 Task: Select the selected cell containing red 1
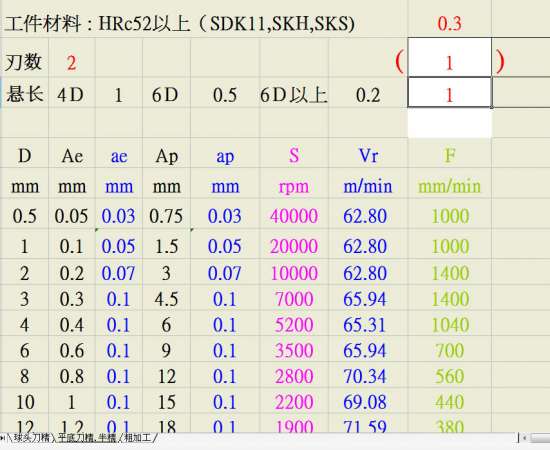450,92
